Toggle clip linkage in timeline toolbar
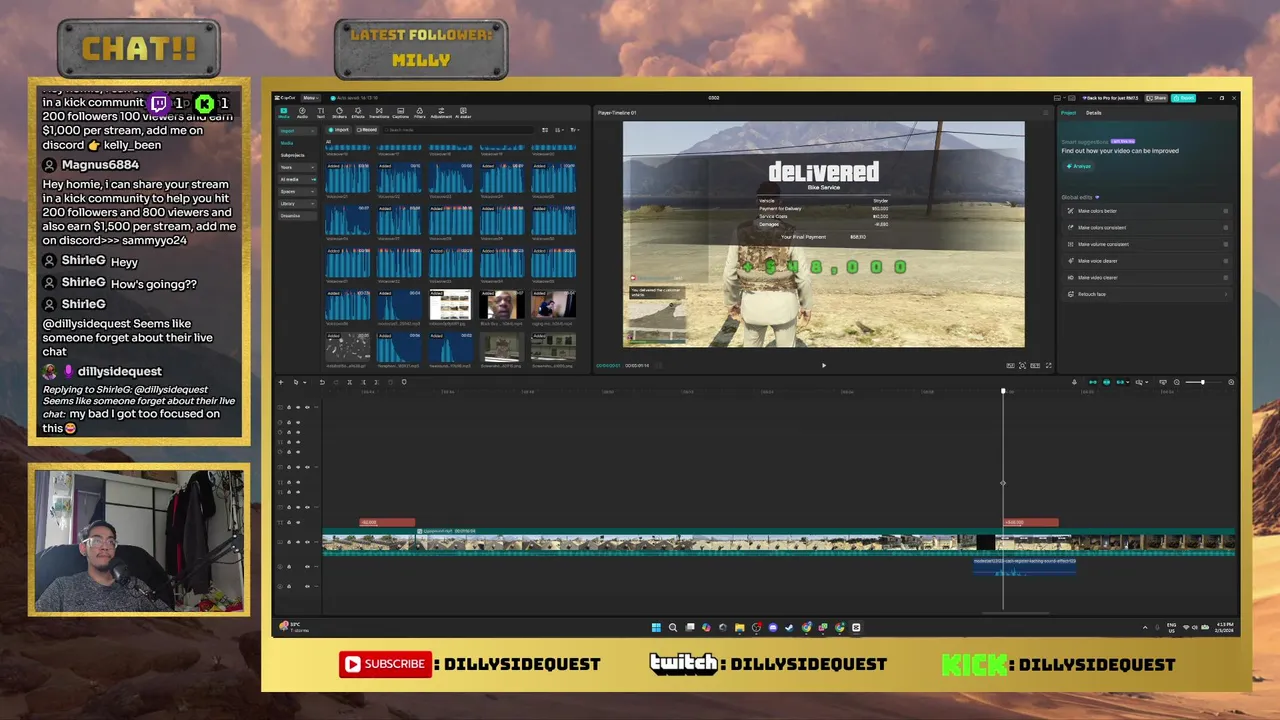This screenshot has height=720, width=1280. (1120, 382)
